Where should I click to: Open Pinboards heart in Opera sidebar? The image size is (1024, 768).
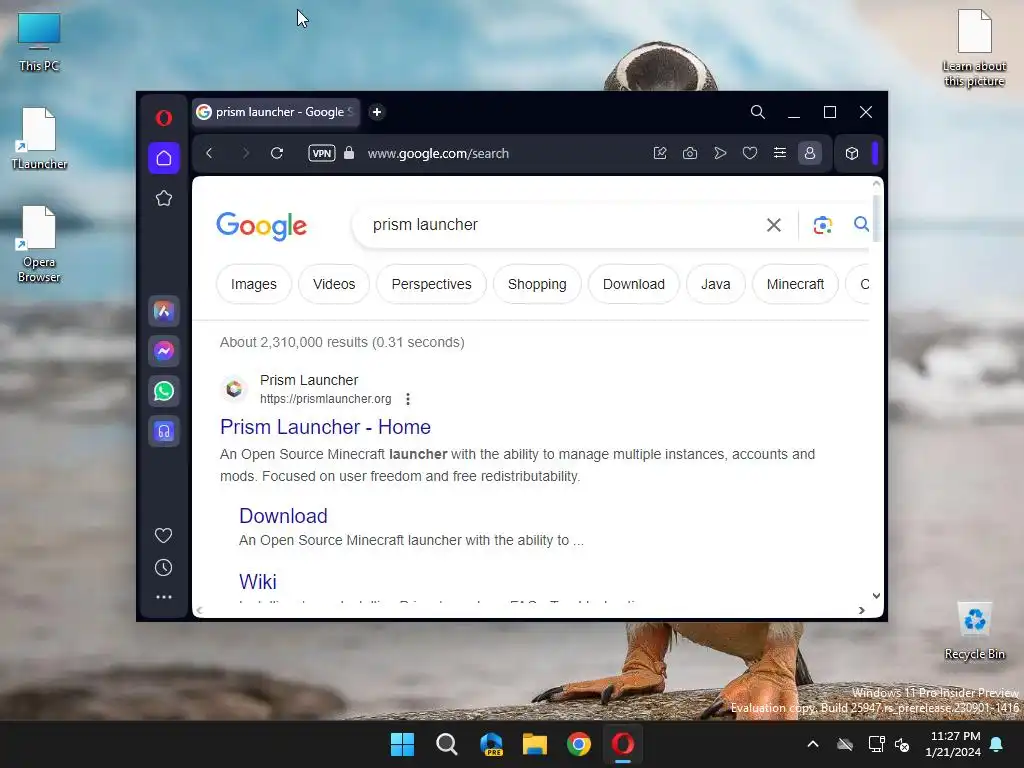[163, 536]
